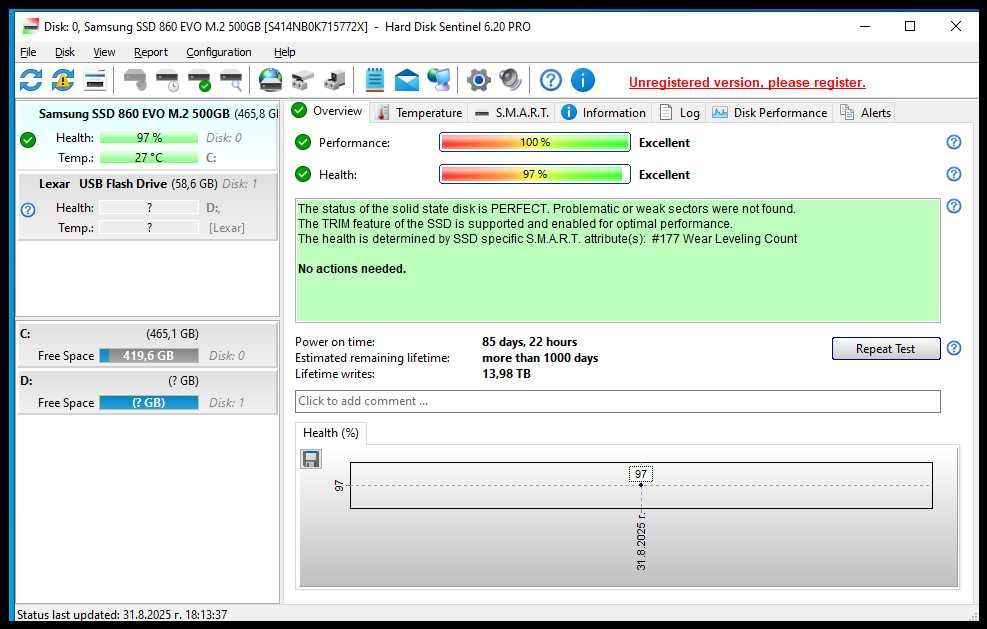Screen dimensions: 987x629
Task: Select Lexar USB Flash Drive disk entry
Action: (147, 207)
